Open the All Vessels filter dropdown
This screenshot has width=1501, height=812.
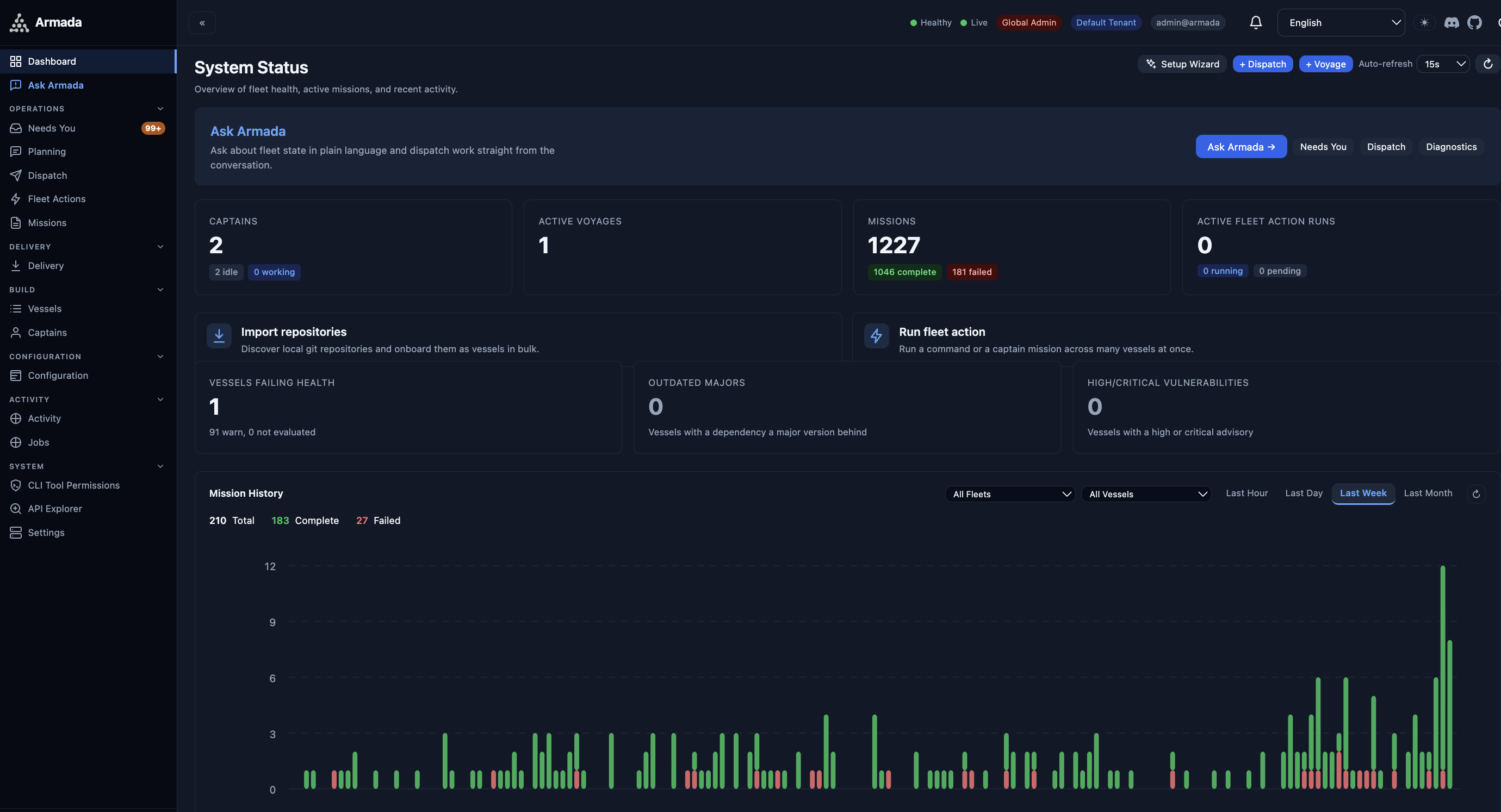pyautogui.click(x=1146, y=494)
